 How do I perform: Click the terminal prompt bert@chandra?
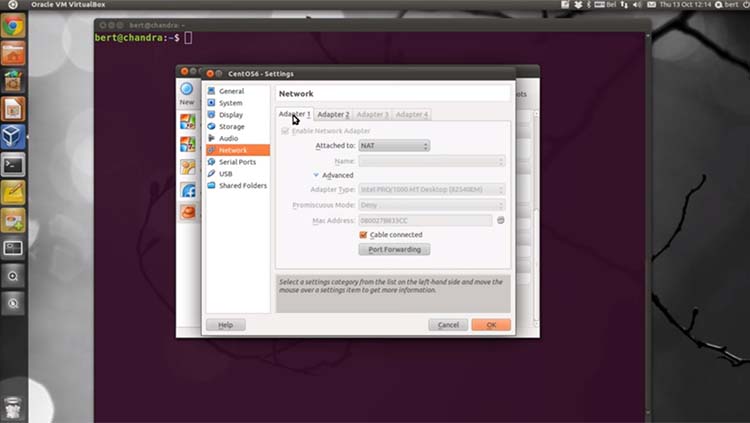[137, 38]
